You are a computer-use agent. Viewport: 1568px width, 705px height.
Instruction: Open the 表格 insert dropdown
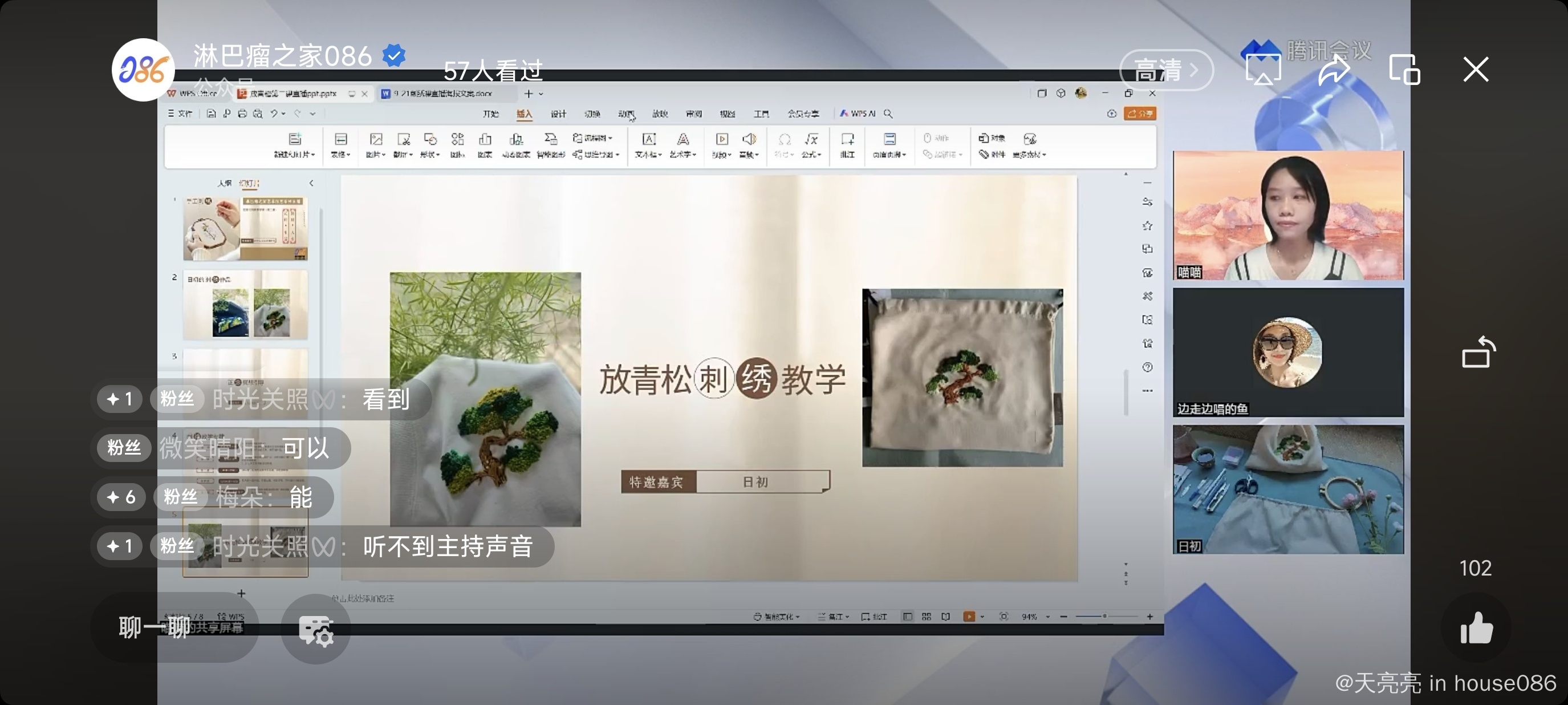[341, 145]
